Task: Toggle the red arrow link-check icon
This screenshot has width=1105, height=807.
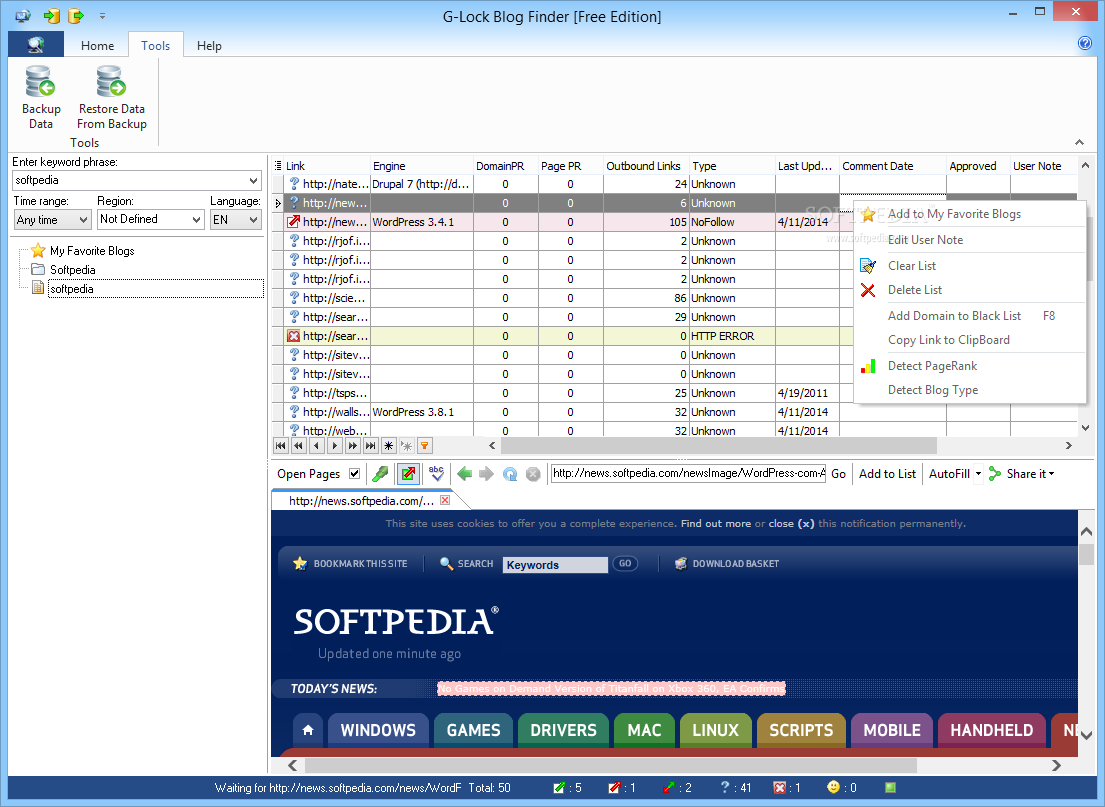Action: click(408, 474)
